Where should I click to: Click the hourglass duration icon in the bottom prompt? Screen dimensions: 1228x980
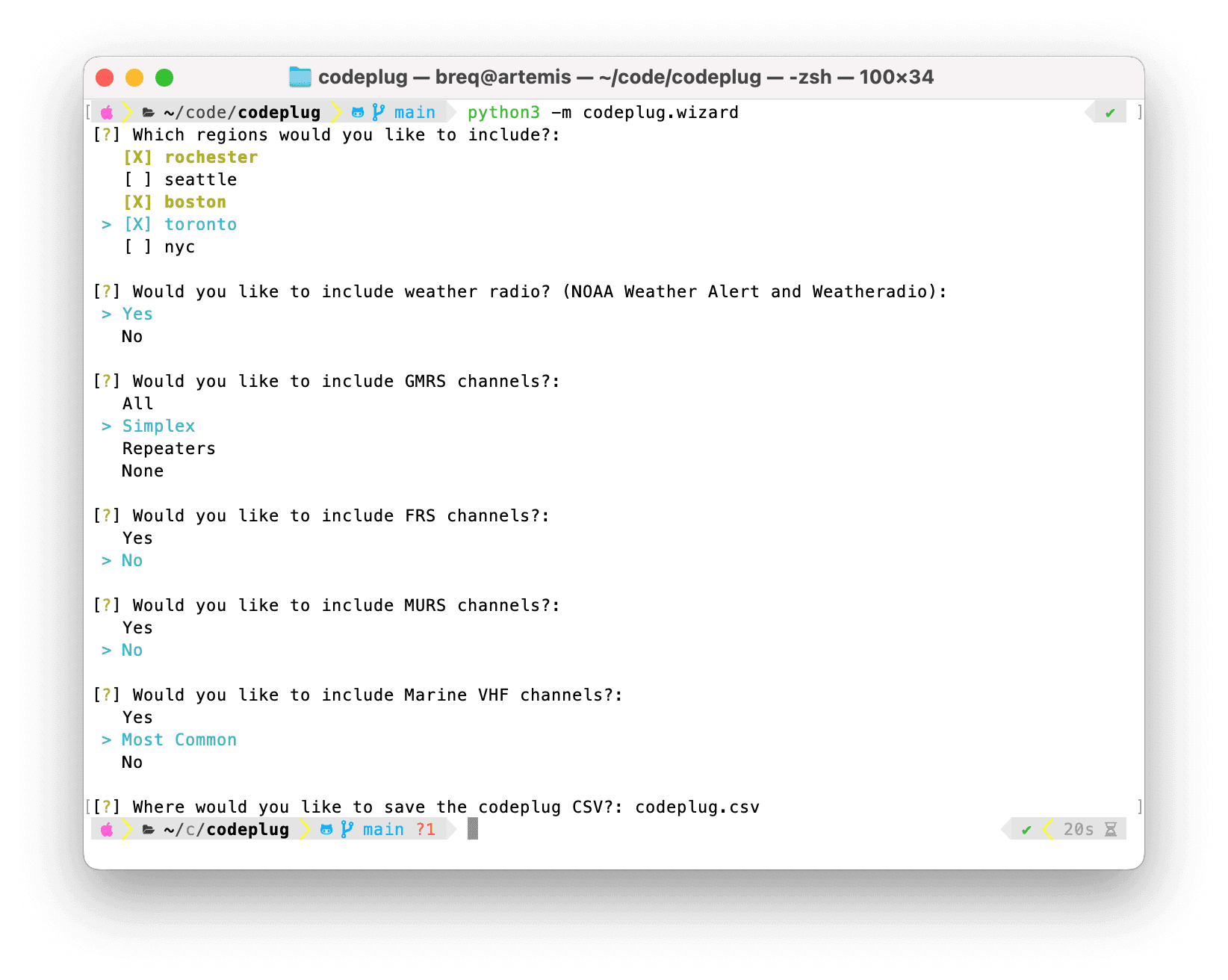[x=1112, y=829]
